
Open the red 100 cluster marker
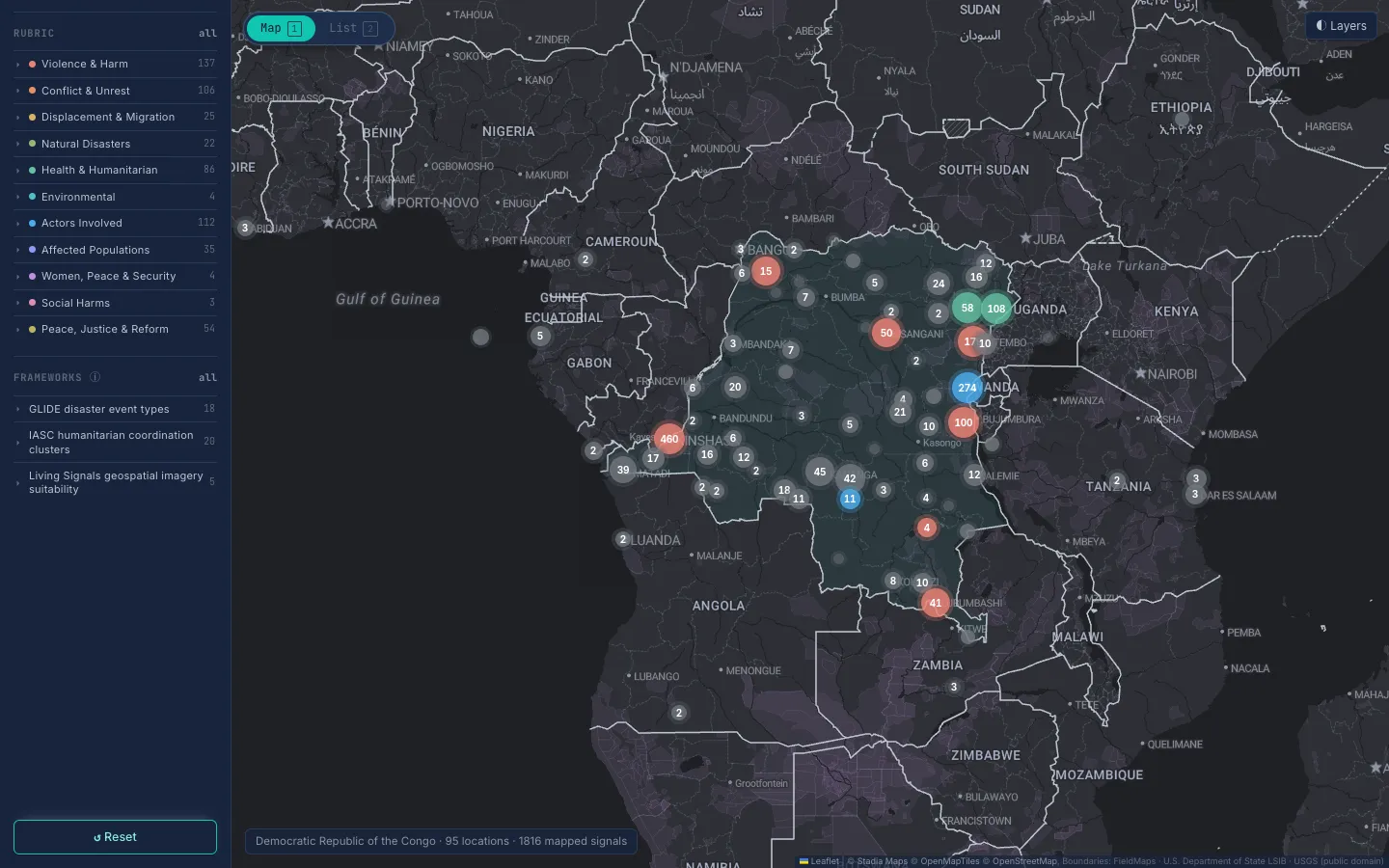click(x=964, y=422)
